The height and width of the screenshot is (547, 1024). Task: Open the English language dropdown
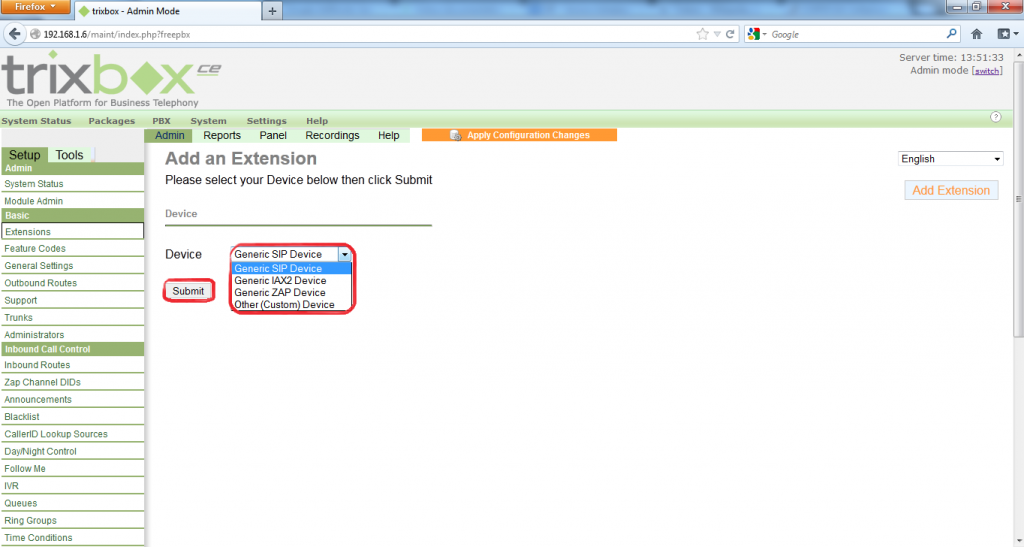pyautogui.click(x=950, y=159)
